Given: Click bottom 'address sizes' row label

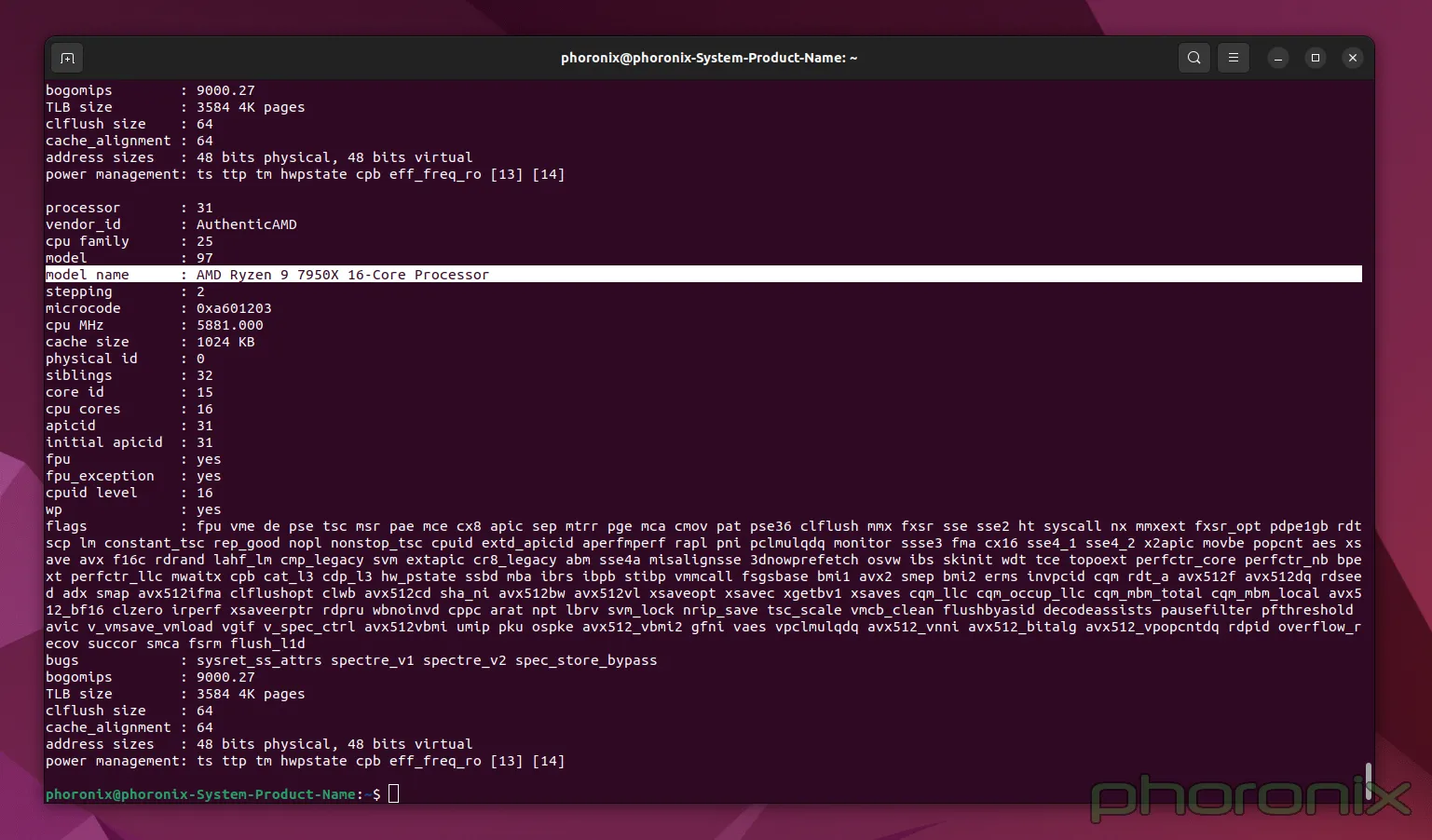Looking at the screenshot, I should click(x=100, y=744).
